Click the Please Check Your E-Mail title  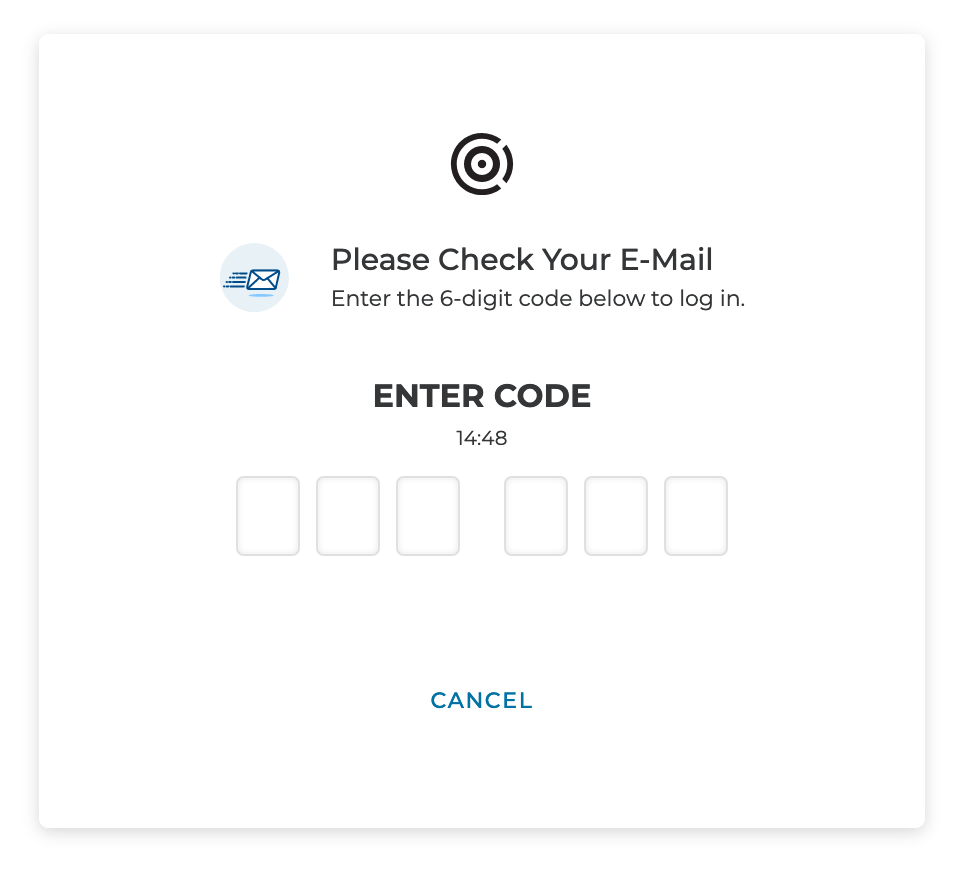click(521, 260)
